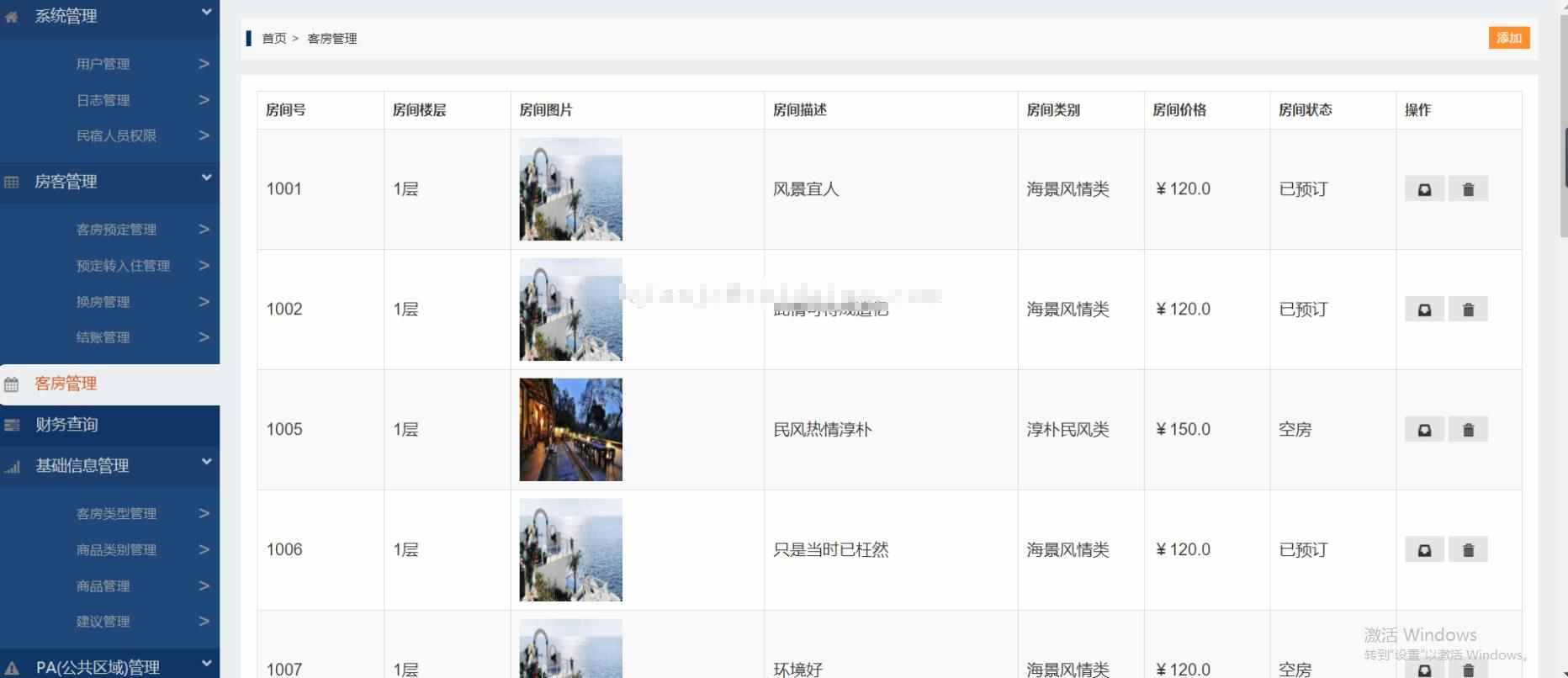Click the 首页 breadcrumb link
The width and height of the screenshot is (1568, 678).
(x=274, y=39)
